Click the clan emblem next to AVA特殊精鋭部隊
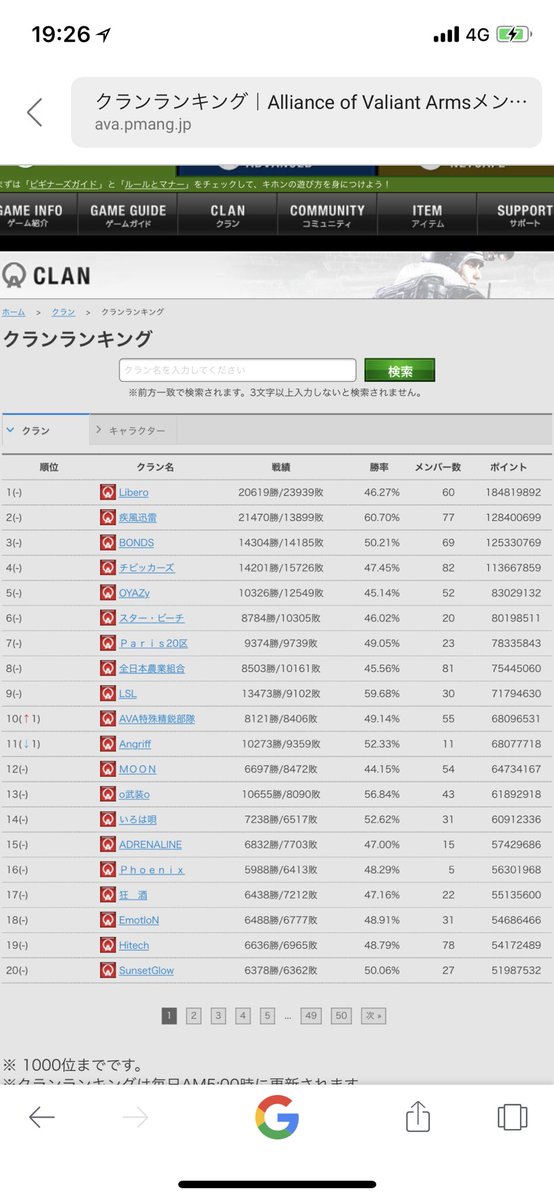Image resolution: width=554 pixels, height=1200 pixels. [x=108, y=718]
